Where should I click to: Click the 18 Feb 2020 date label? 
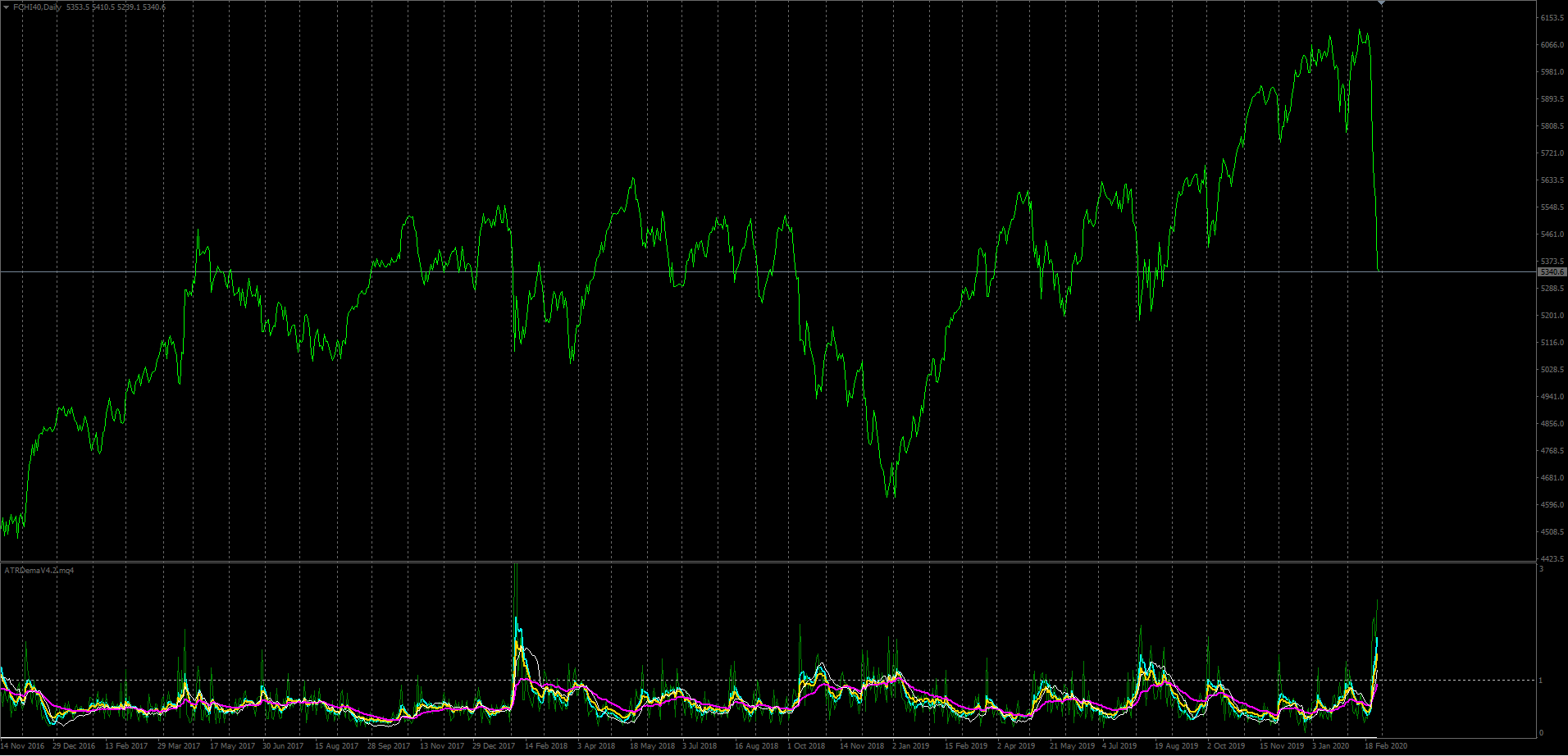1385,746
